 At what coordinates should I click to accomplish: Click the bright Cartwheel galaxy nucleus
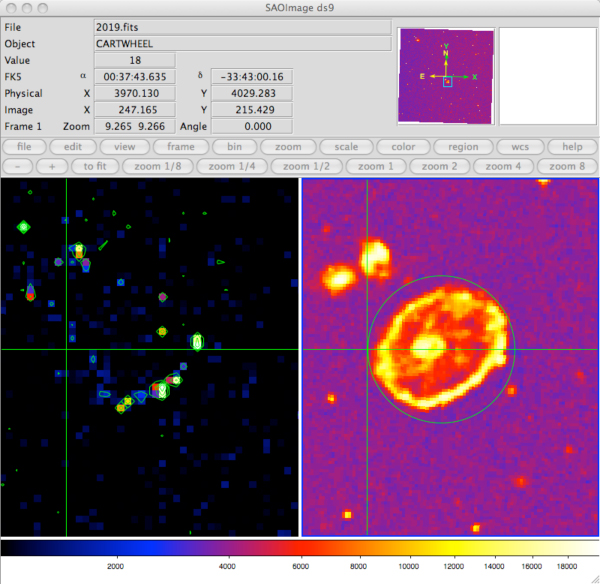[x=428, y=346]
